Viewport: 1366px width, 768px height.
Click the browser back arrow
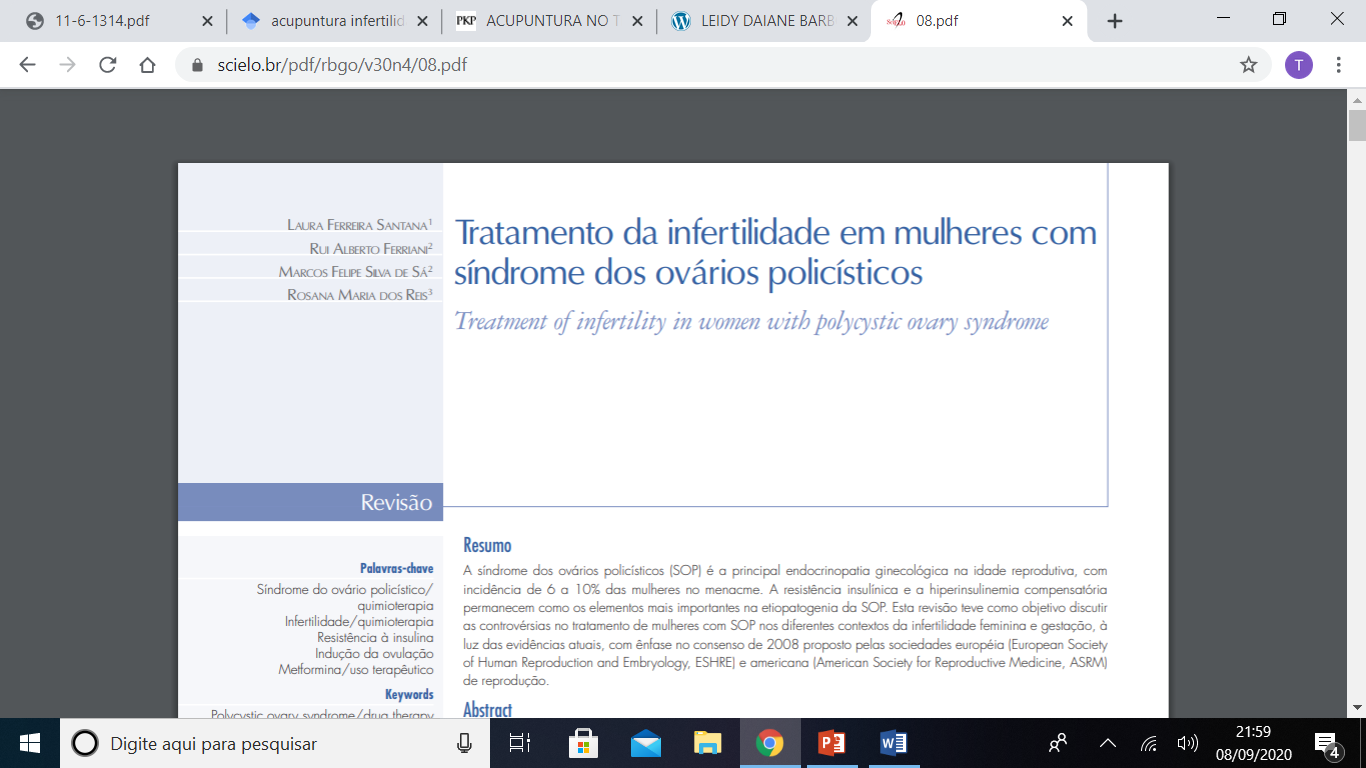tap(27, 65)
